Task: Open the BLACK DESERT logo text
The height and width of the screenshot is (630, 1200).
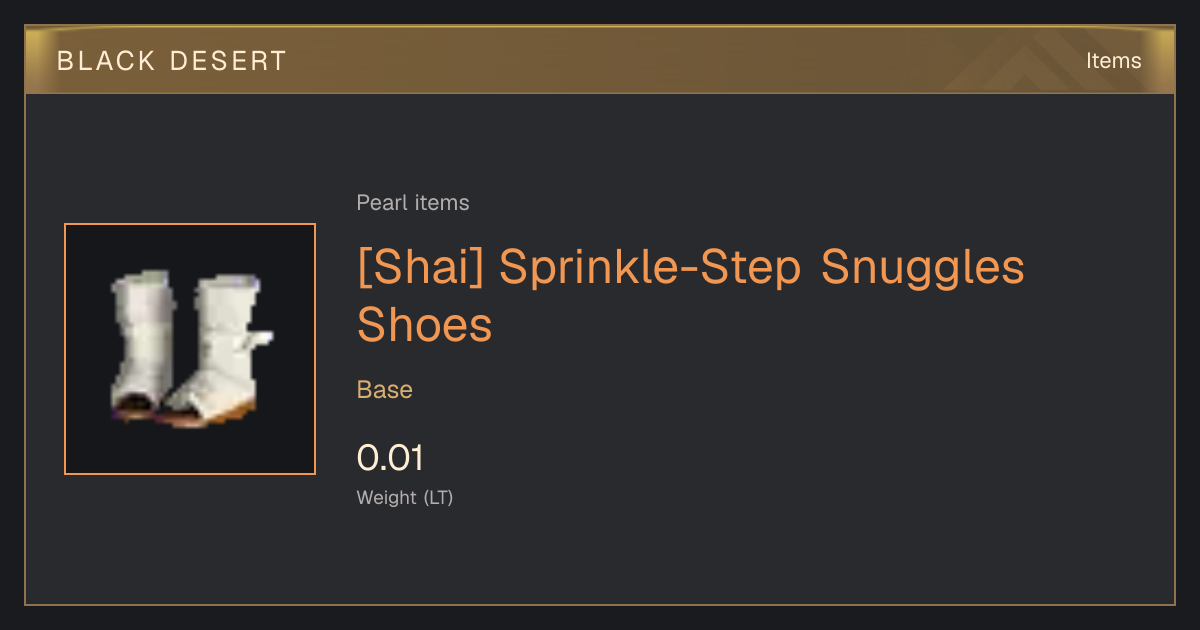Action: 172,61
